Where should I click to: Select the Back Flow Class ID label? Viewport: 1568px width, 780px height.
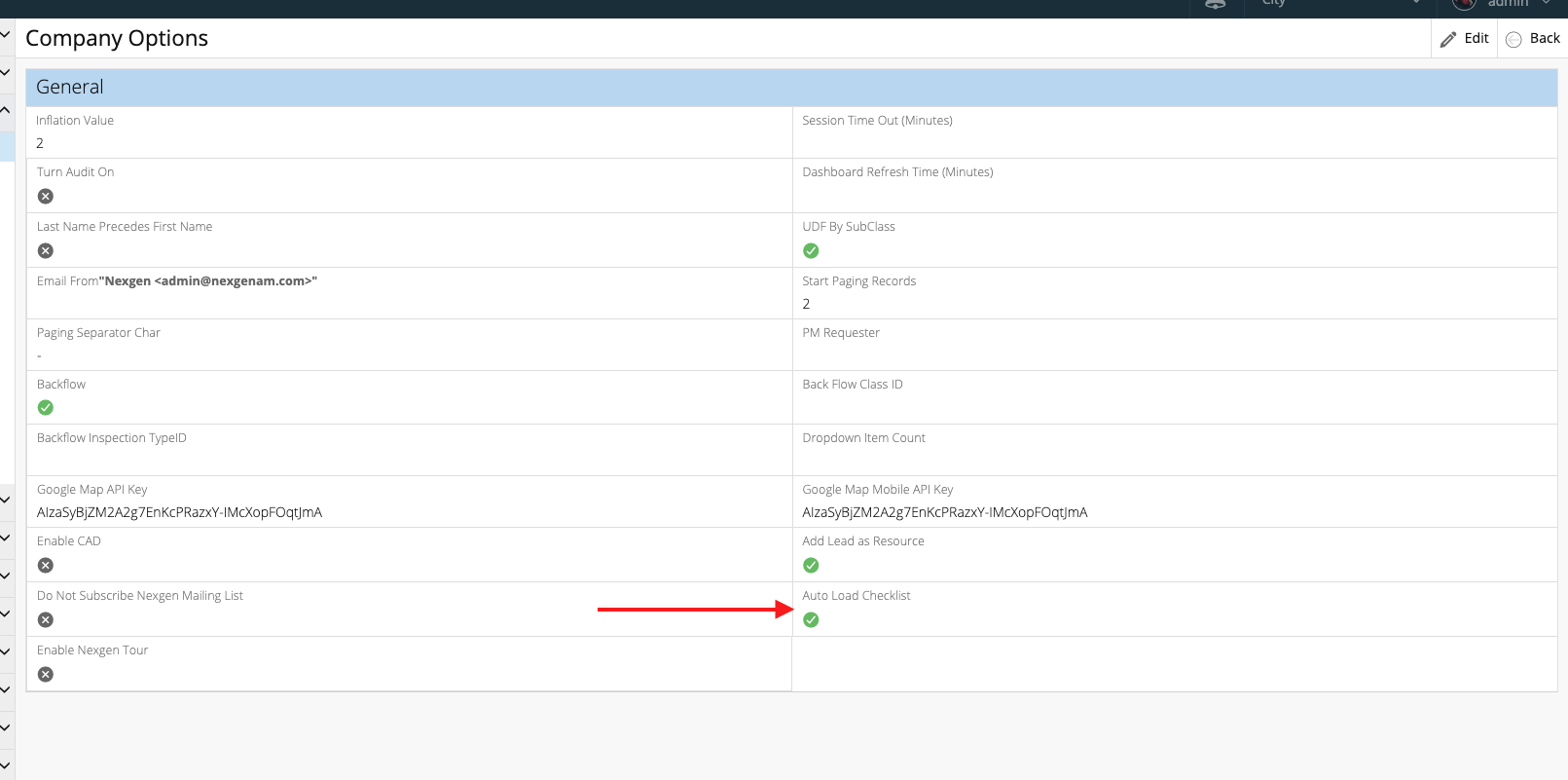pyautogui.click(x=853, y=385)
